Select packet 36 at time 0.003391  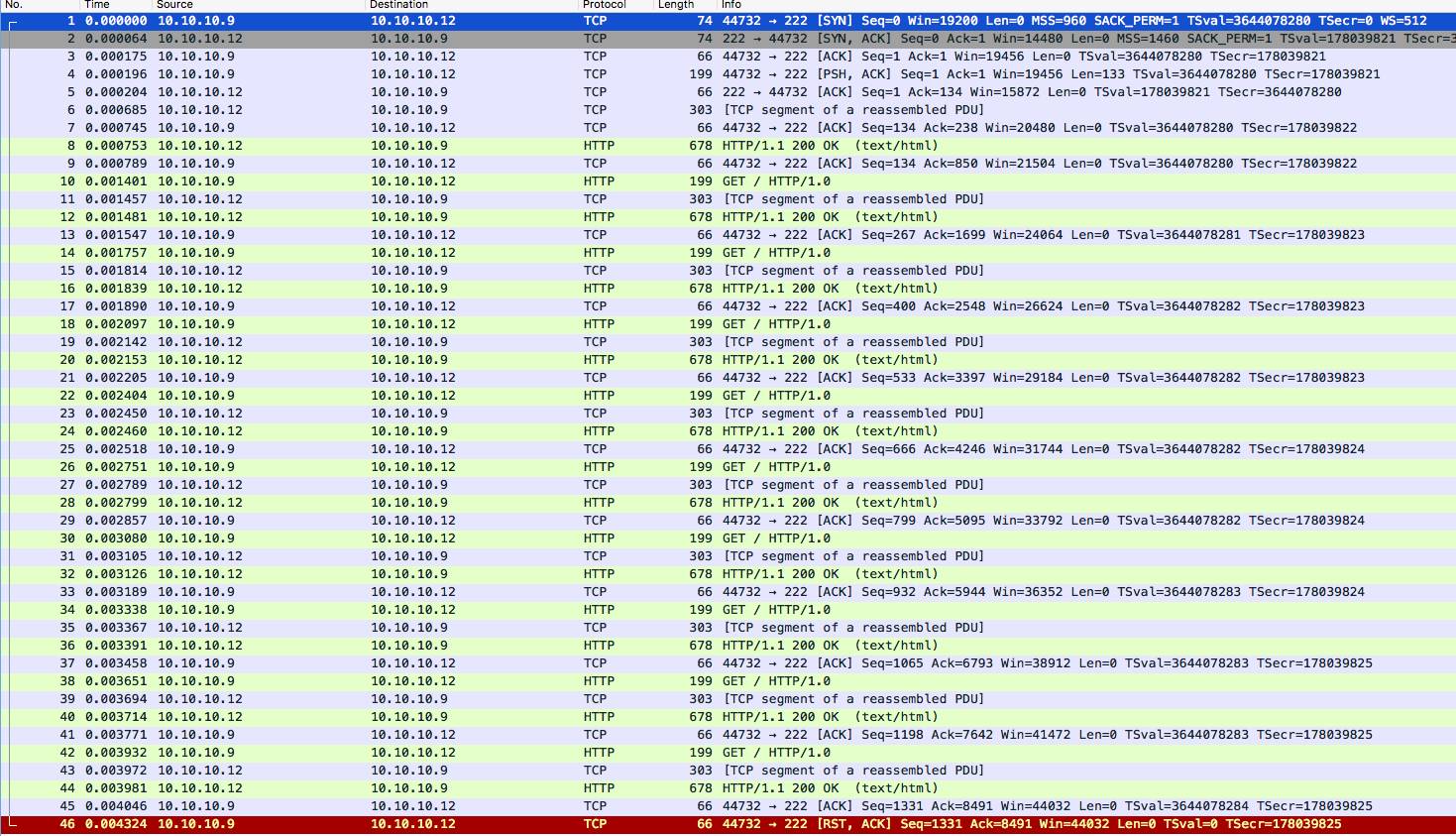point(728,646)
